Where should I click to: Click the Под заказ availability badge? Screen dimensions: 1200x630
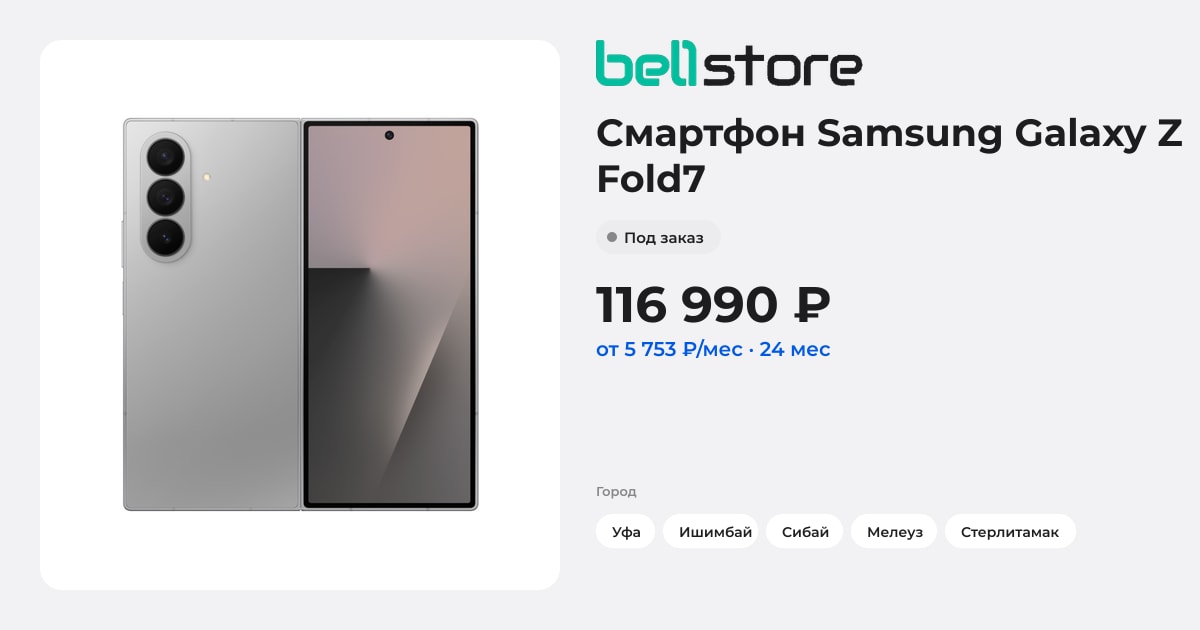point(658,238)
